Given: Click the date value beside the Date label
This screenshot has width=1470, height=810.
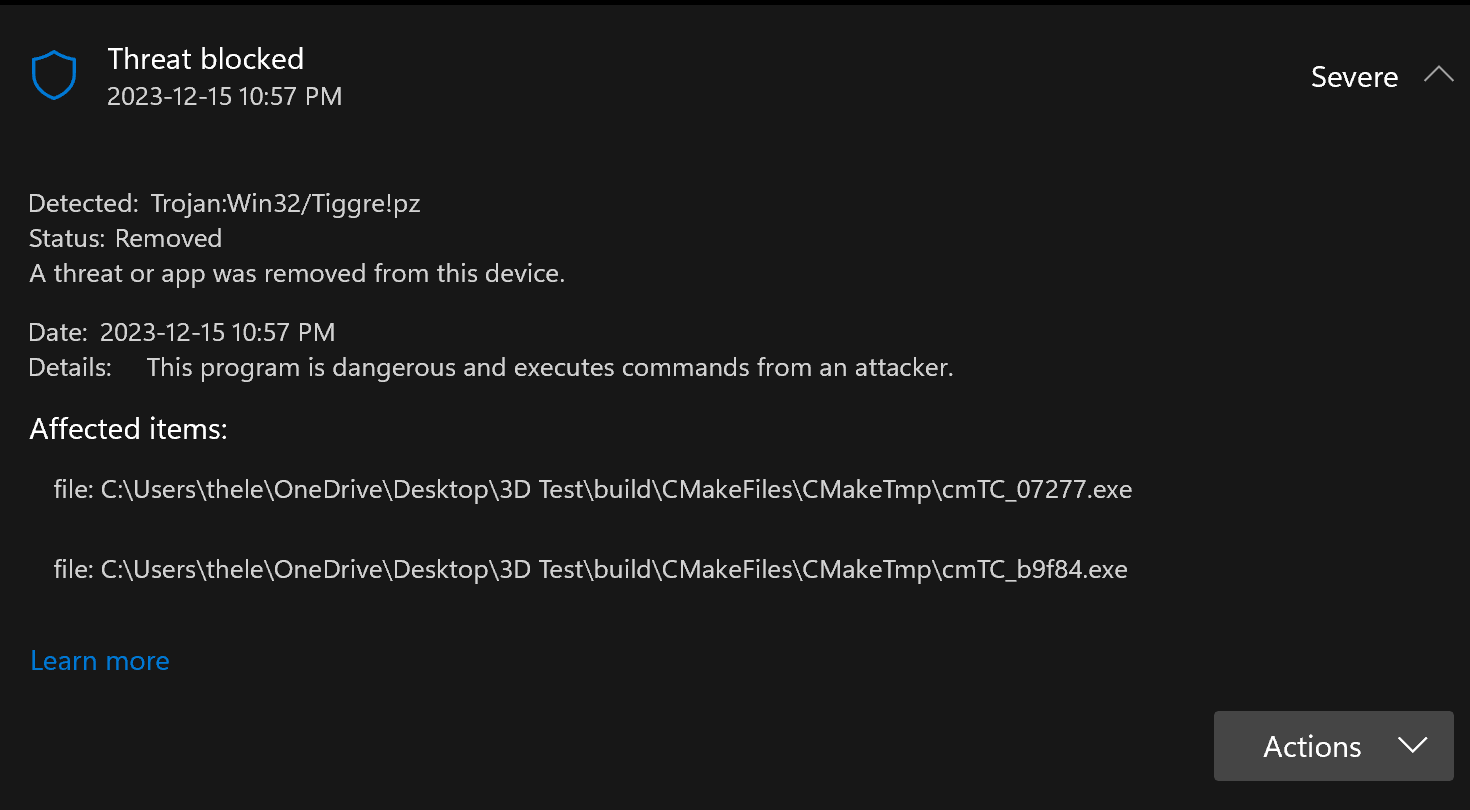Looking at the screenshot, I should 217,332.
